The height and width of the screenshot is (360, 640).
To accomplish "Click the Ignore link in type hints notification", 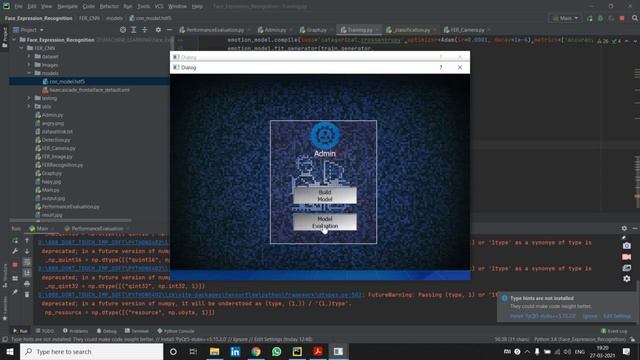I will [x=589, y=316].
